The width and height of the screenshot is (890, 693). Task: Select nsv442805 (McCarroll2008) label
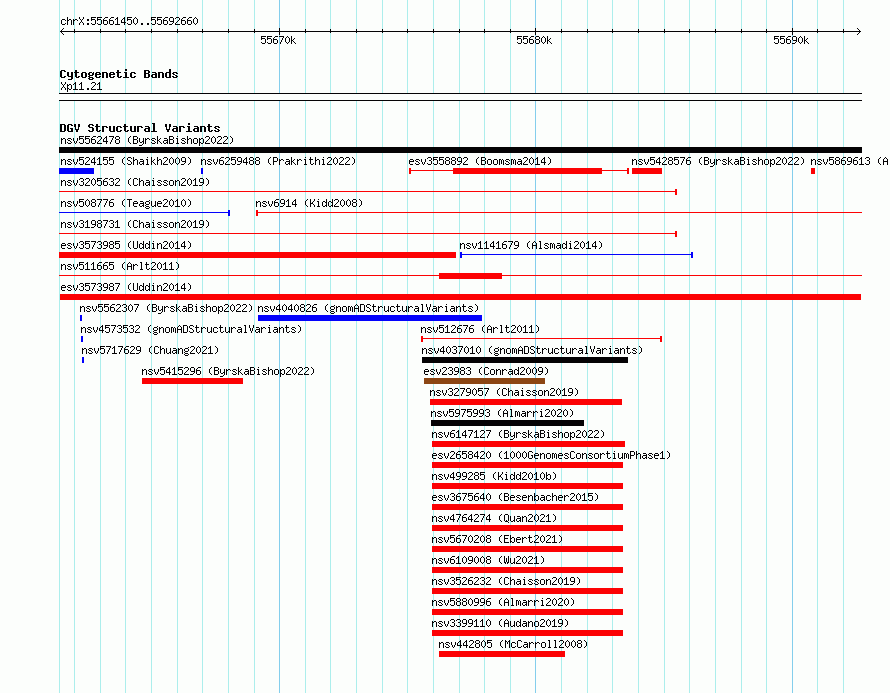coord(513,644)
